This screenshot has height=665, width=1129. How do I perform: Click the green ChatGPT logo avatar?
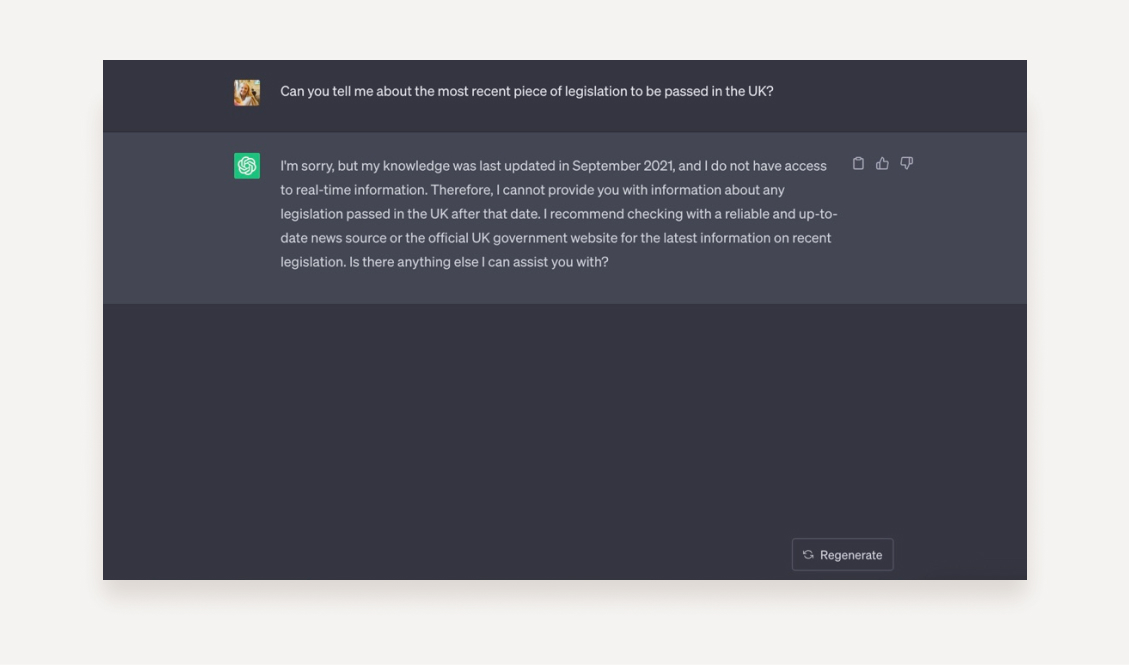click(x=247, y=165)
